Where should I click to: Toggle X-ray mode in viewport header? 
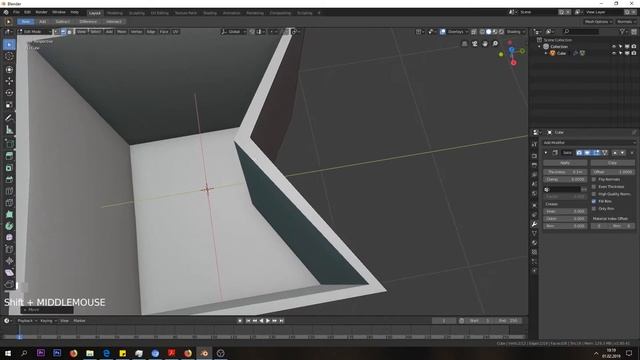click(474, 31)
